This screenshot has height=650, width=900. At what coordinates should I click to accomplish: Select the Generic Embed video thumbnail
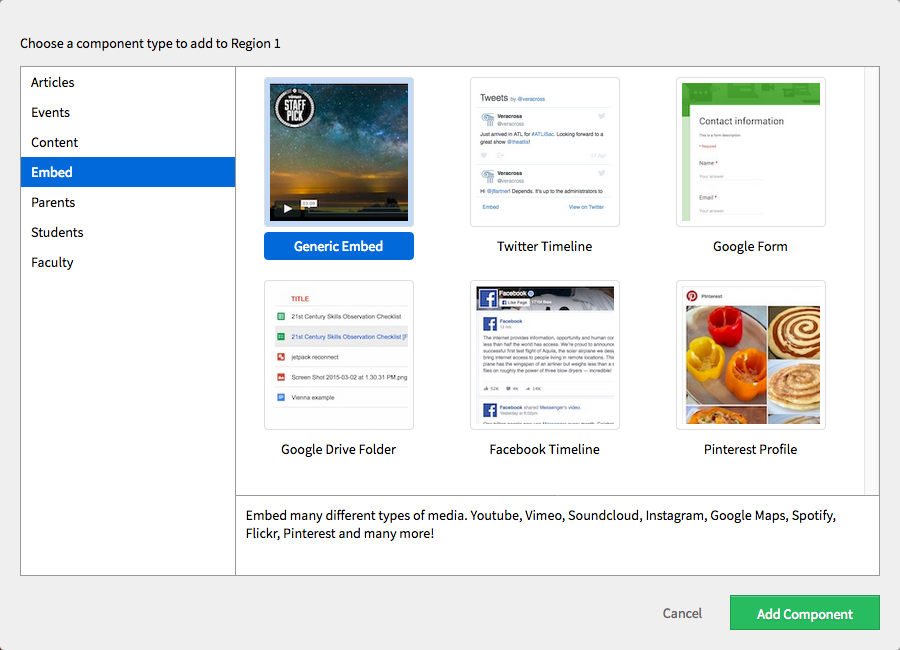point(338,152)
